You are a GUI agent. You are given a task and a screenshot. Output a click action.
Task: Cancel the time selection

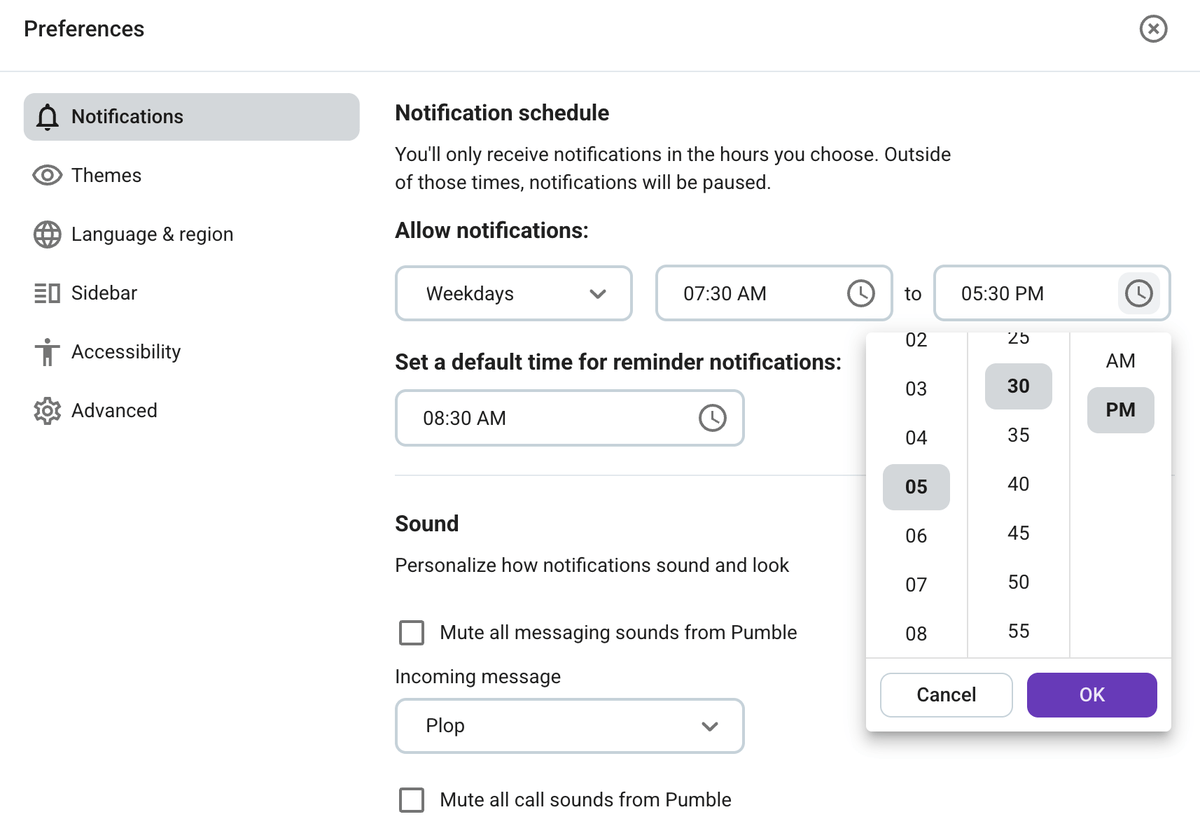945,694
